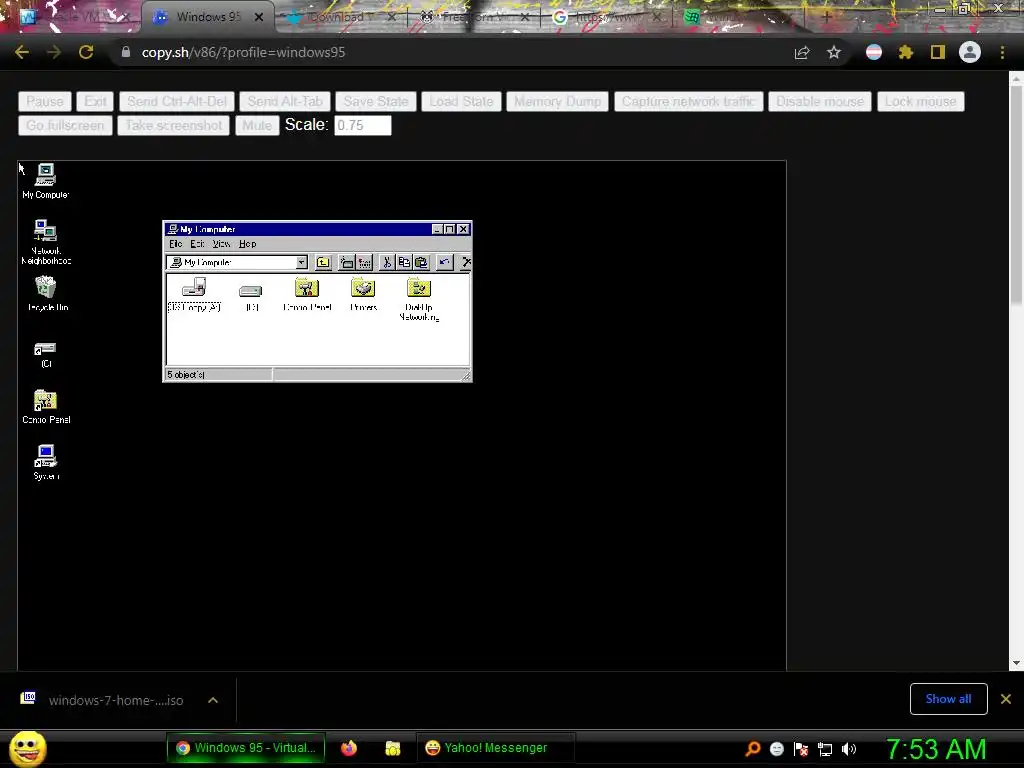Image resolution: width=1024 pixels, height=768 pixels.
Task: Open the View menu
Action: [x=221, y=244]
